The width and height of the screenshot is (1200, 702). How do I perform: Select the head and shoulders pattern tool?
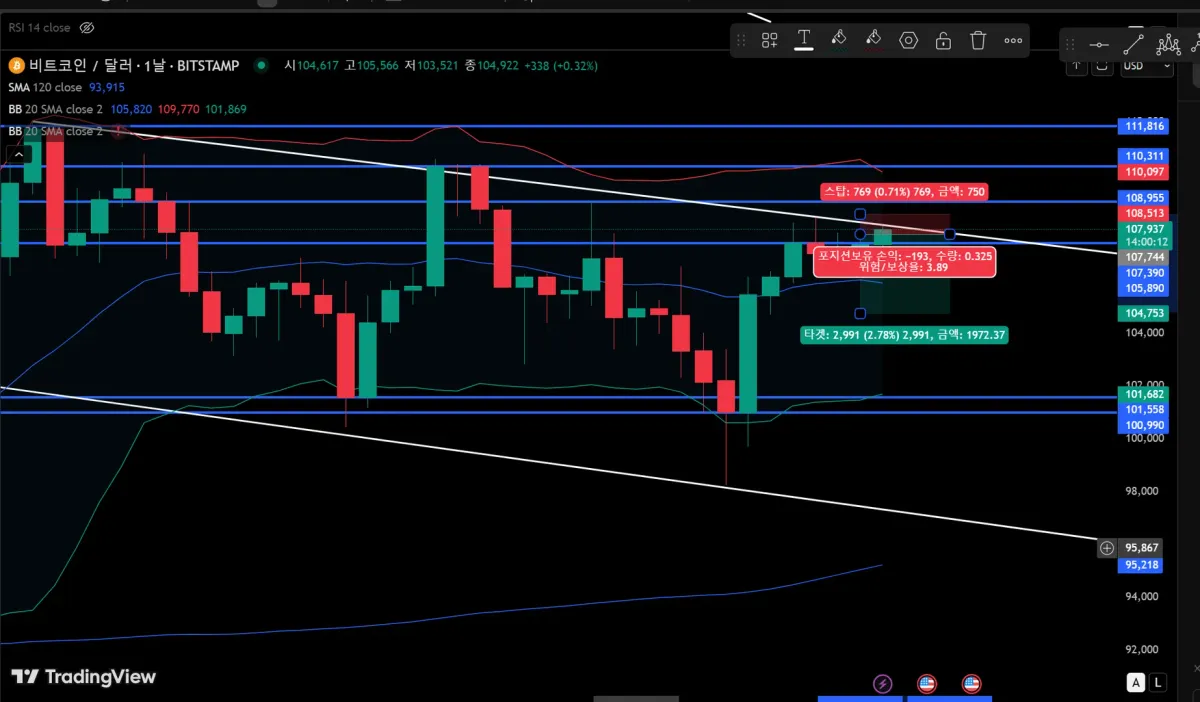click(x=1168, y=44)
